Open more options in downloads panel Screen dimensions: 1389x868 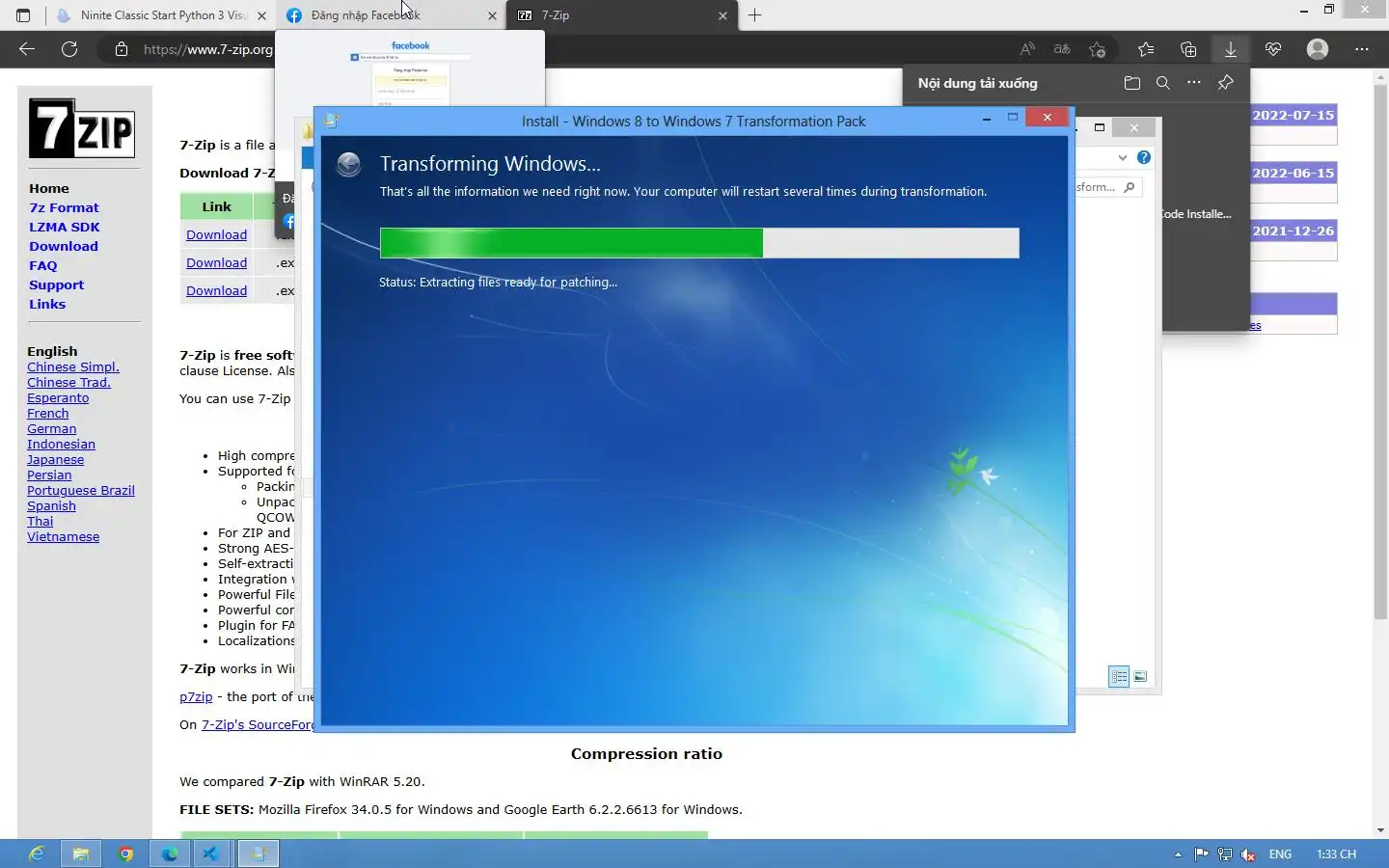(x=1194, y=83)
